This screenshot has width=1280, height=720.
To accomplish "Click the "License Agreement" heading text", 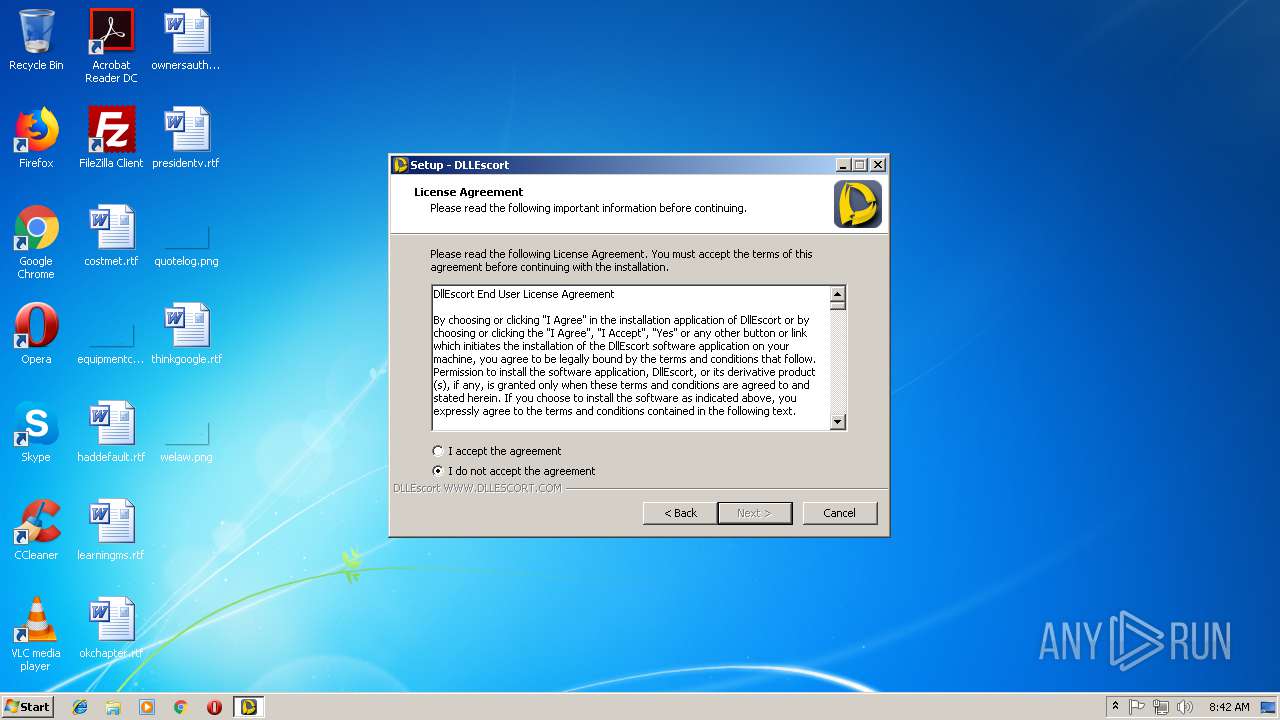I will coord(469,192).
